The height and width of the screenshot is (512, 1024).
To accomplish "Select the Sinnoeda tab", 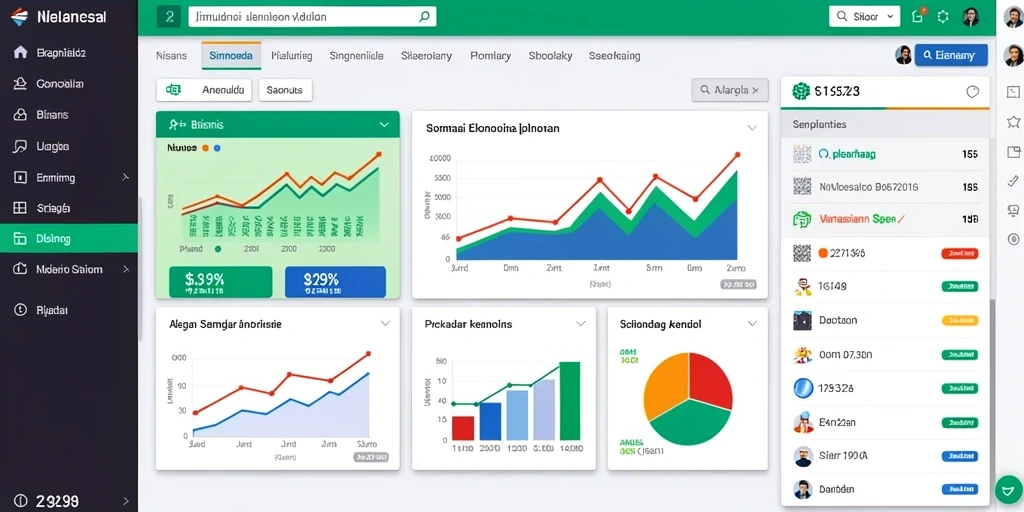I will click(231, 56).
